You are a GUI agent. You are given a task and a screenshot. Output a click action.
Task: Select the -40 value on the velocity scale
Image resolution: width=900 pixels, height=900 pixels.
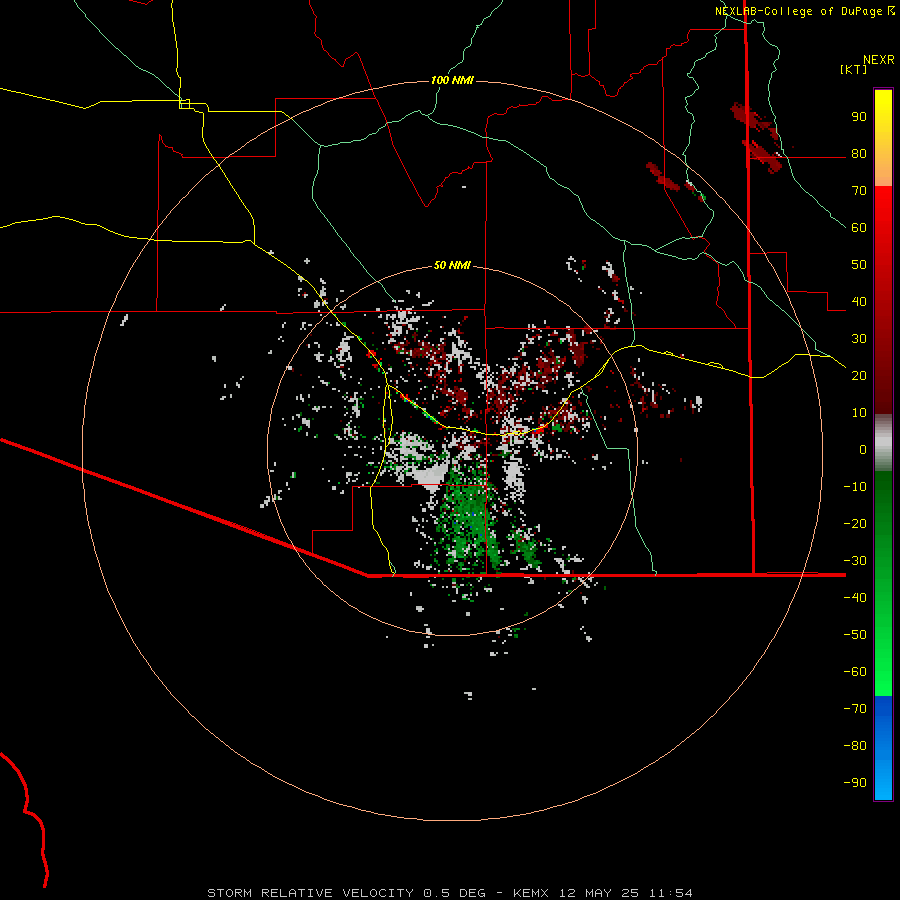coord(855,598)
